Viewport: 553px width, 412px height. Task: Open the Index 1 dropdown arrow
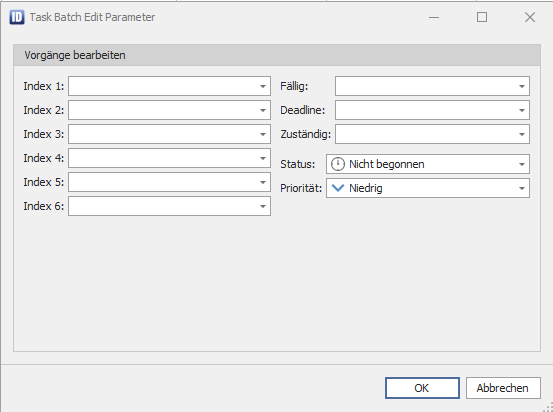tap(262, 86)
